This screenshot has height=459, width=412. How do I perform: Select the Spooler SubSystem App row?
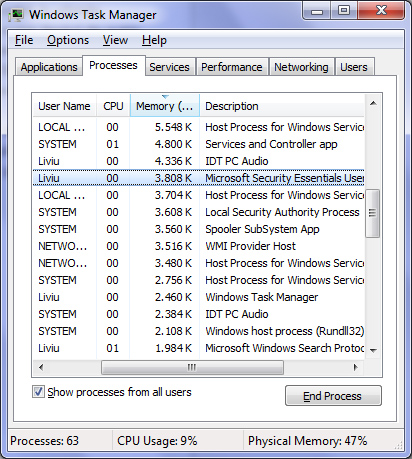point(199,229)
